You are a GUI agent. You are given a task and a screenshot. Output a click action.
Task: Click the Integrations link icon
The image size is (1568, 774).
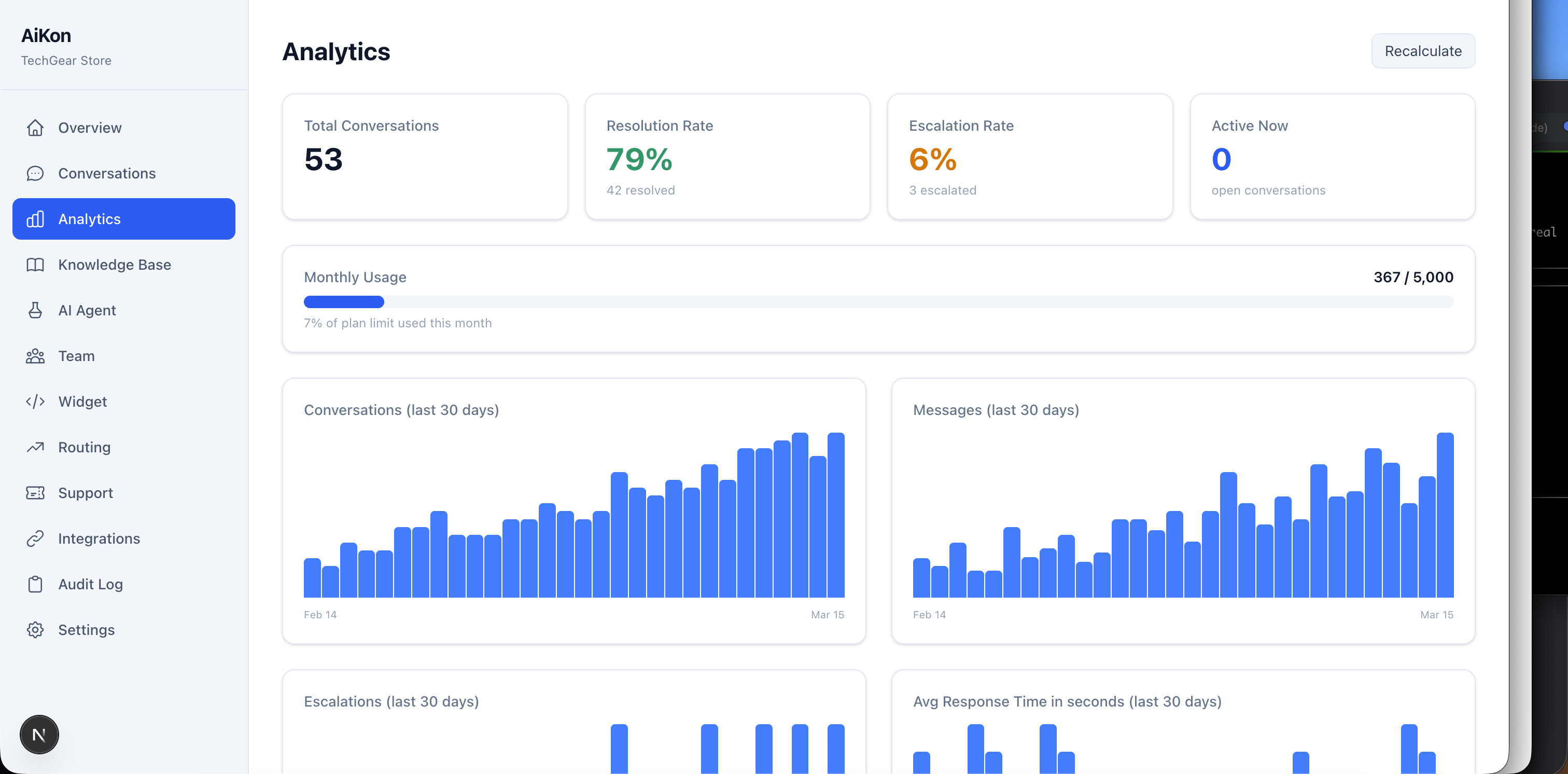[x=35, y=538]
